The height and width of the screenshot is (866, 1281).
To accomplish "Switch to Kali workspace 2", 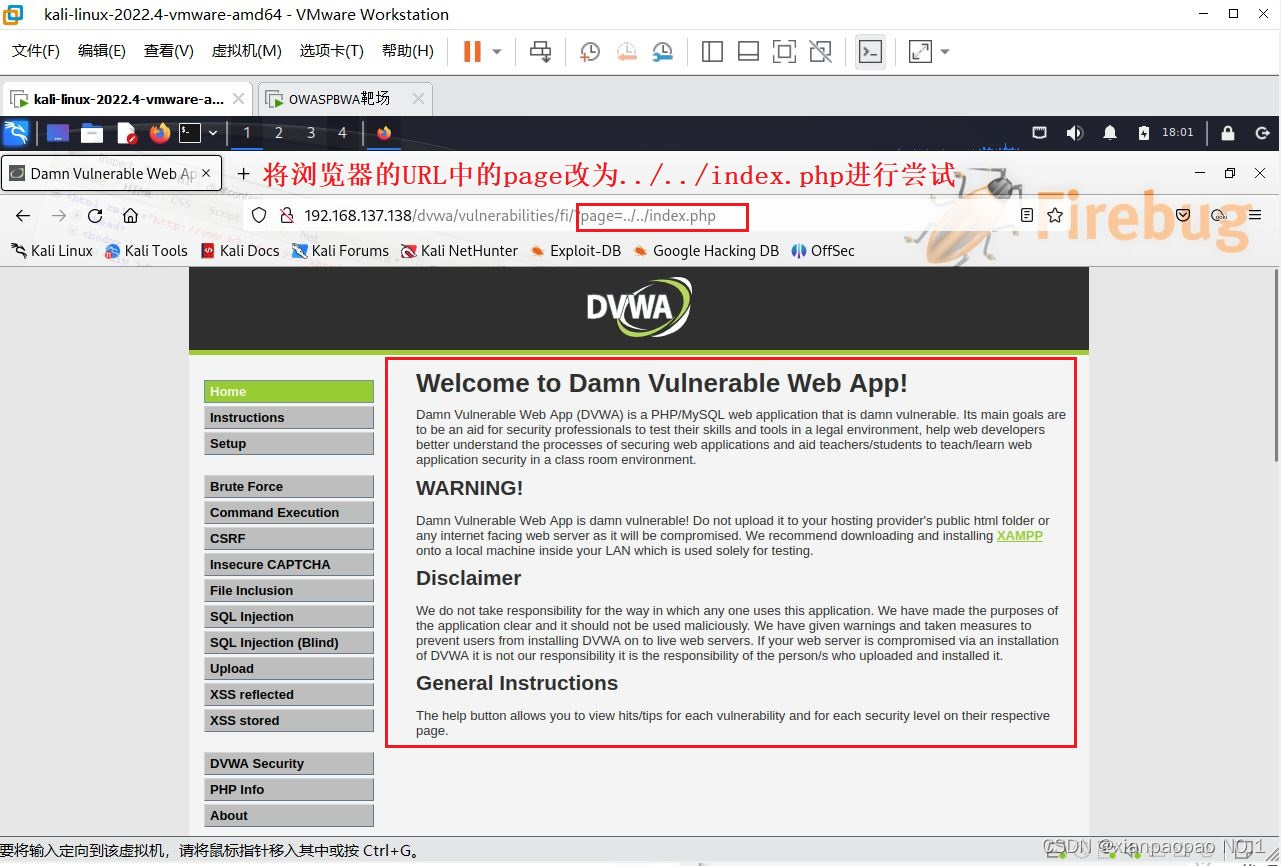I will 279,133.
